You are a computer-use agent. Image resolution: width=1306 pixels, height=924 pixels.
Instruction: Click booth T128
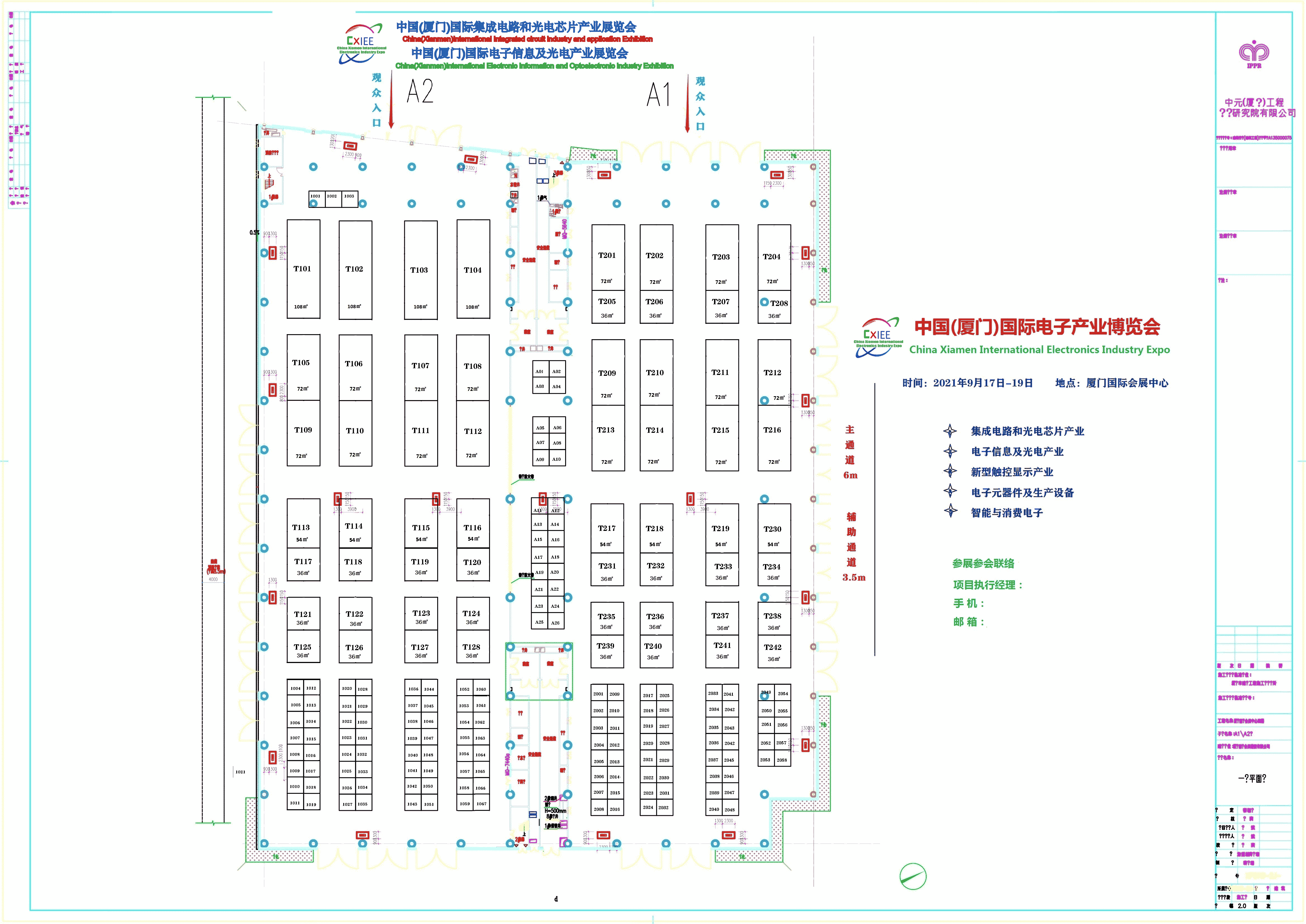[473, 646]
